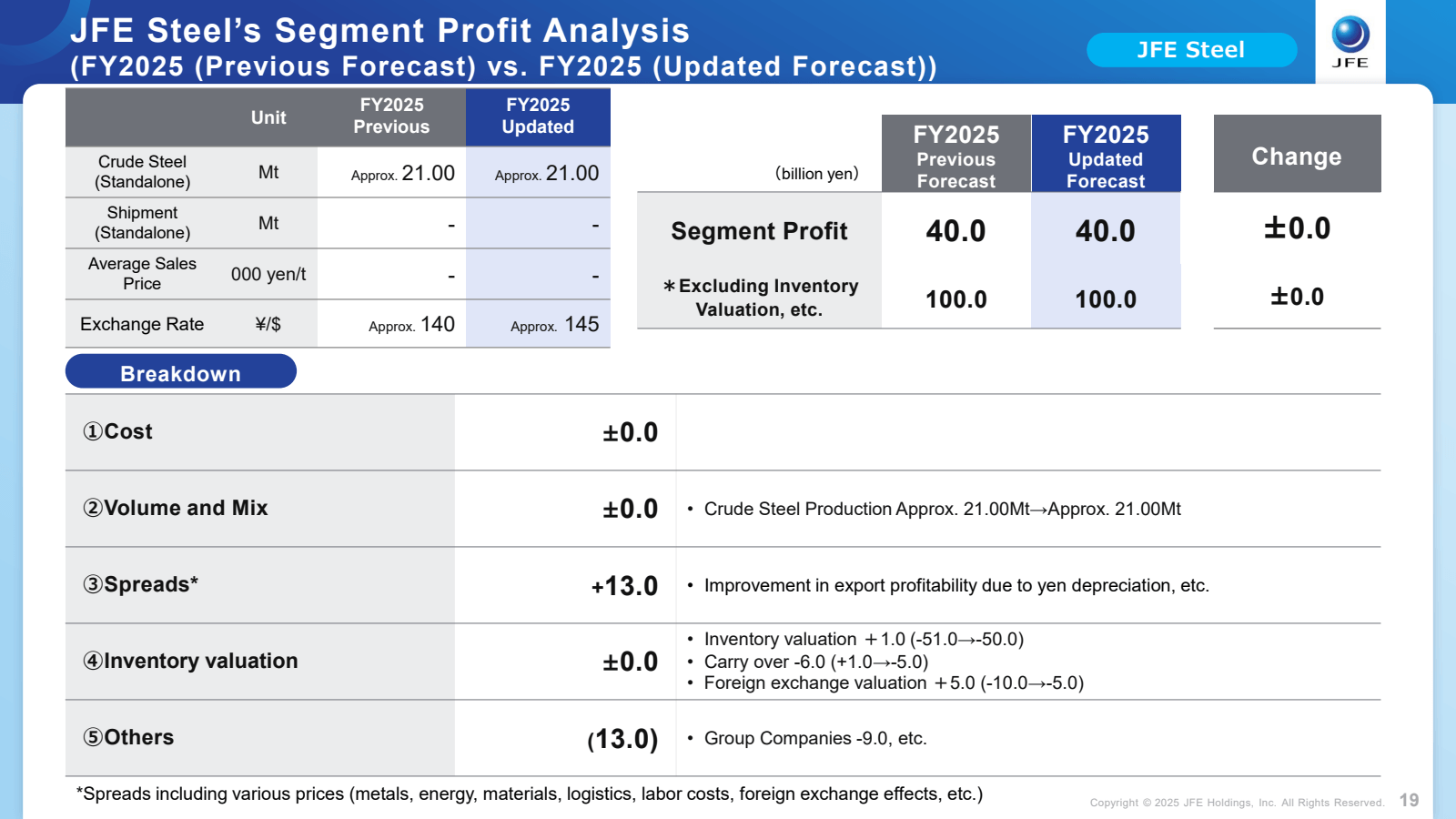Click the Volume and Mix '±0.0' value

coord(630,509)
